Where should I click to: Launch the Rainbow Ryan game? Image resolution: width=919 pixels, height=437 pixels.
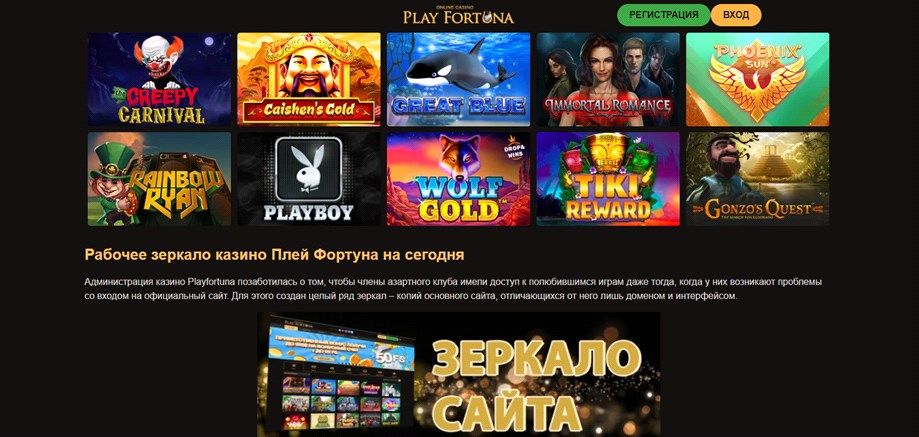(159, 179)
